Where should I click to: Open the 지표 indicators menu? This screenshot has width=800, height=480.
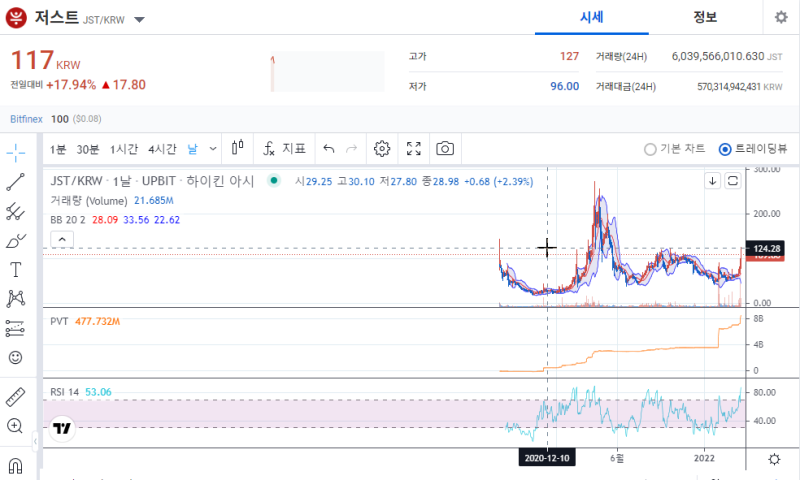[x=284, y=148]
